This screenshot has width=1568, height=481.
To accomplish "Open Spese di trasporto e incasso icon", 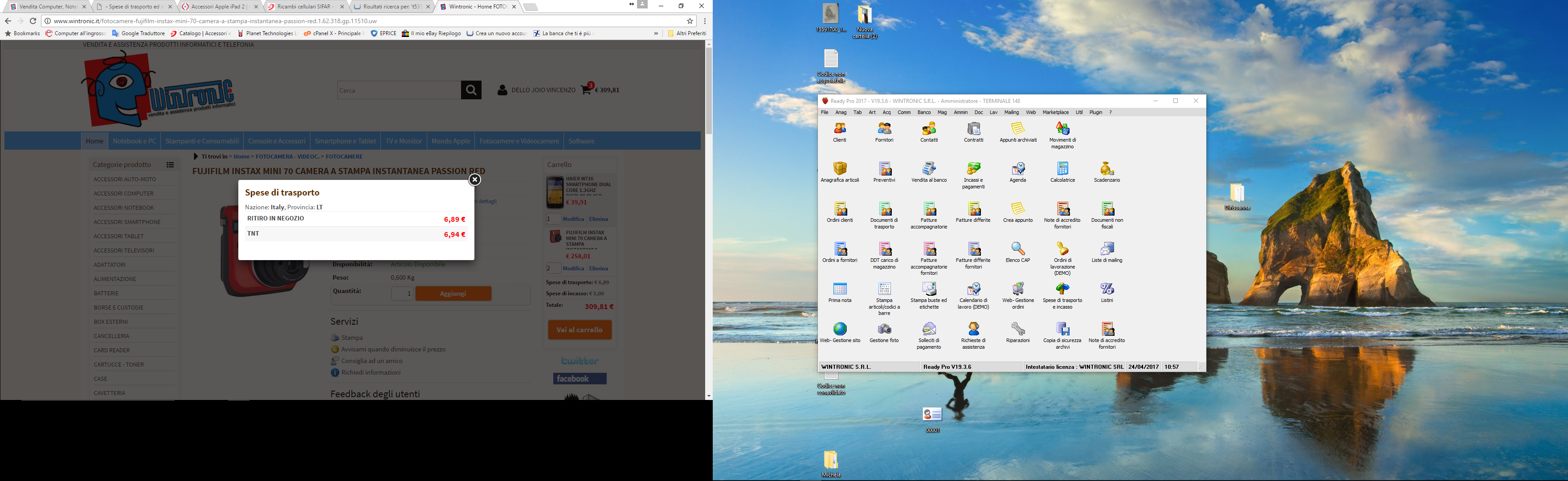I will pyautogui.click(x=1063, y=289).
